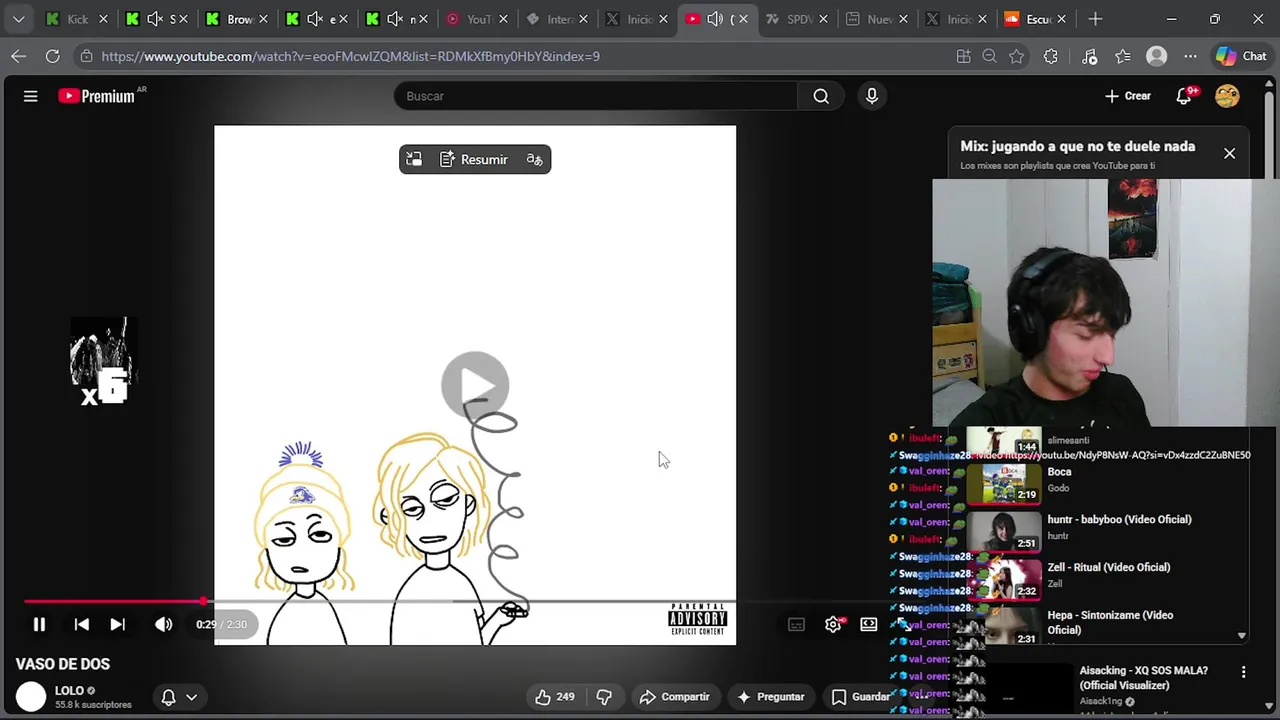Click the translate icon right of Resumir
Screen dimensions: 1280x720
tap(535, 159)
